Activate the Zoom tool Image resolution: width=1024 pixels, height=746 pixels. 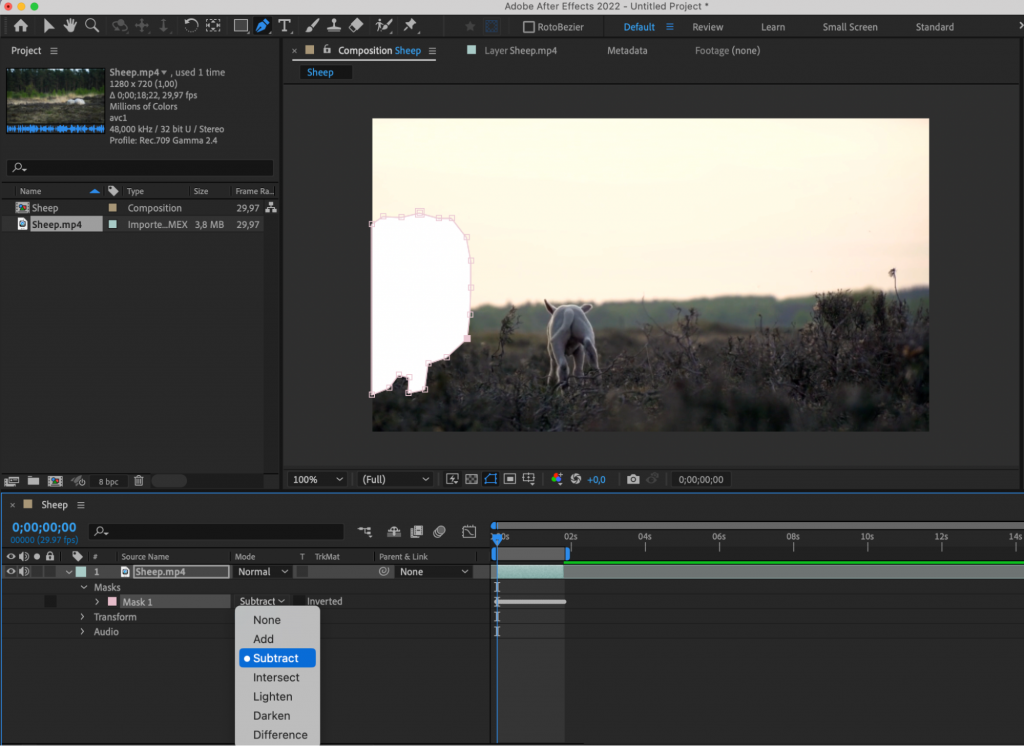tap(92, 26)
